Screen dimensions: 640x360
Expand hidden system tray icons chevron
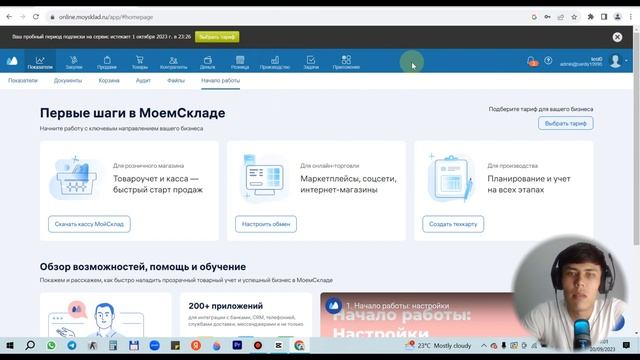483,345
